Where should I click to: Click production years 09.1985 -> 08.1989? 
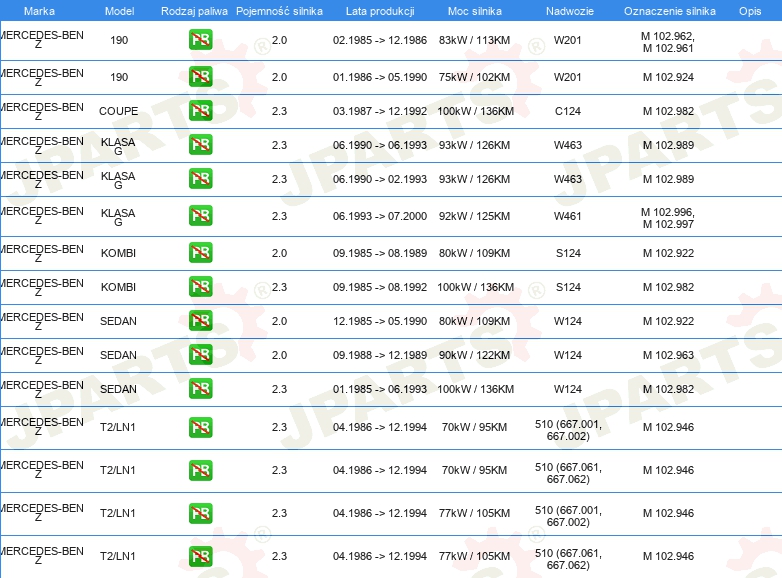380,253
